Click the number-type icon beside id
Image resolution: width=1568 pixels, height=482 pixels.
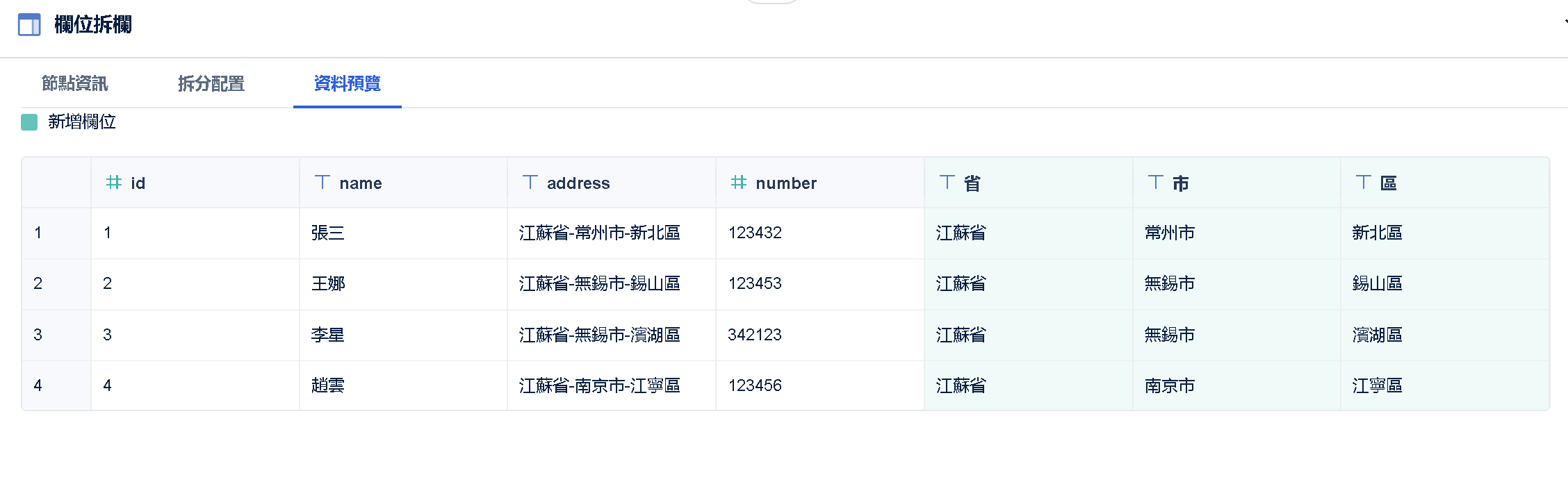tap(114, 183)
